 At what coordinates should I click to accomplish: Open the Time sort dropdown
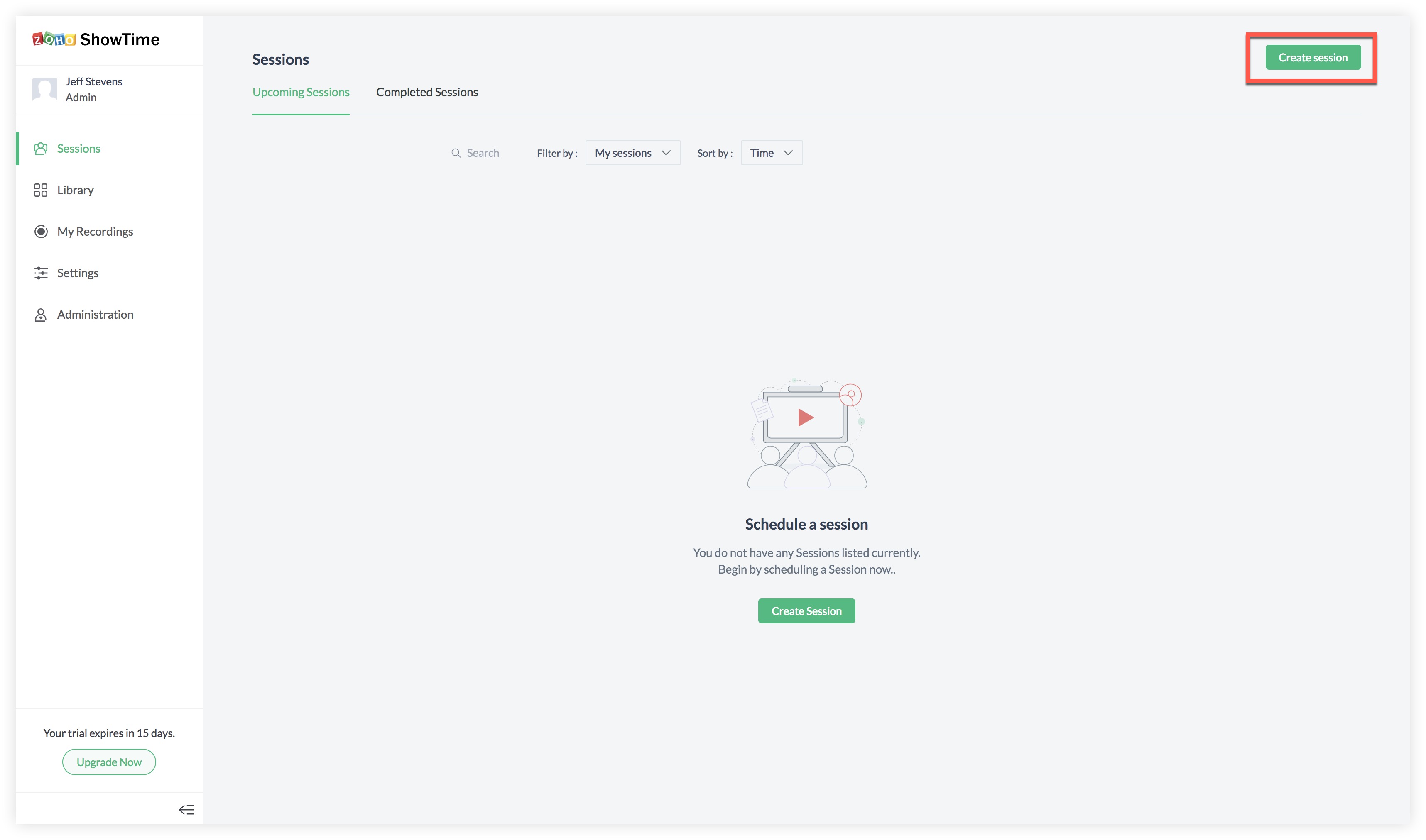pyautogui.click(x=762, y=153)
